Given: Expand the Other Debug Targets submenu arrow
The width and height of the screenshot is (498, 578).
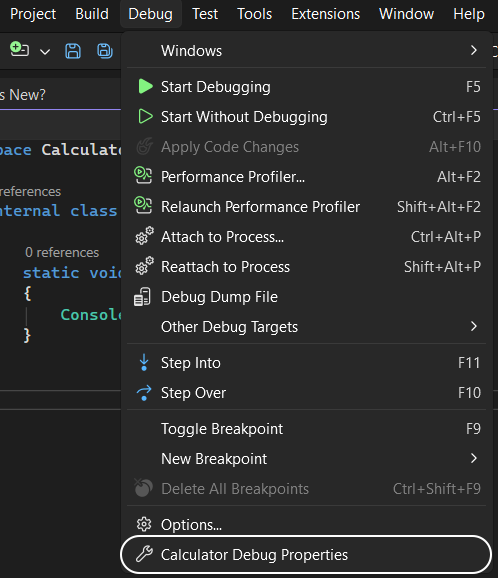Looking at the screenshot, I should pyautogui.click(x=474, y=326).
